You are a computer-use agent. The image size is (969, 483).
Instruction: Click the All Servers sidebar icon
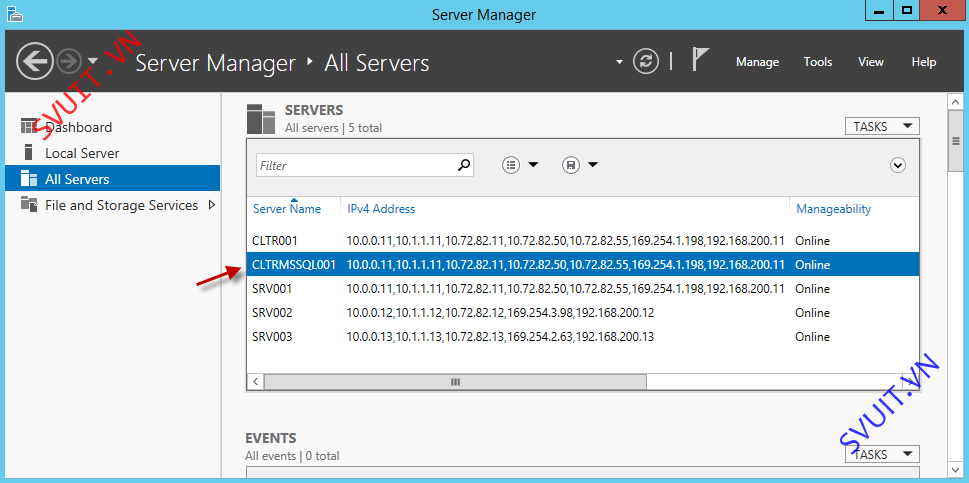[28, 178]
